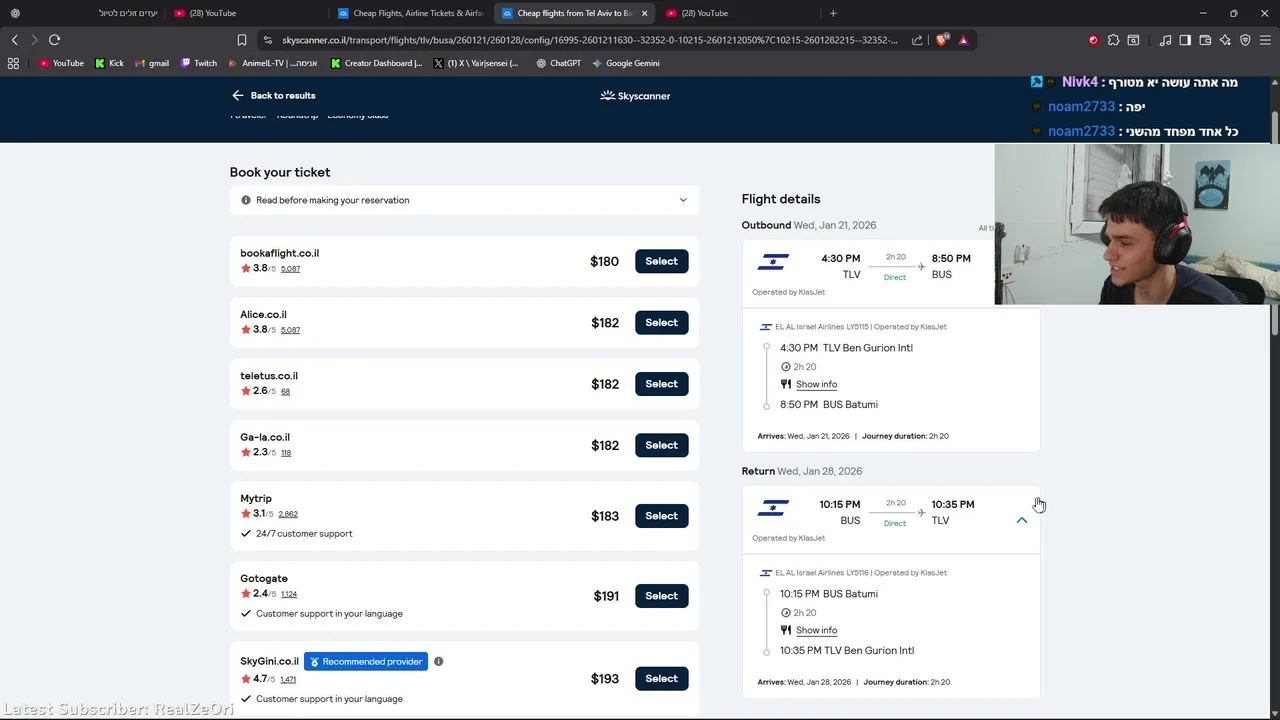Click the browser back arrow
Screen dimensions: 1280x720
14,40
